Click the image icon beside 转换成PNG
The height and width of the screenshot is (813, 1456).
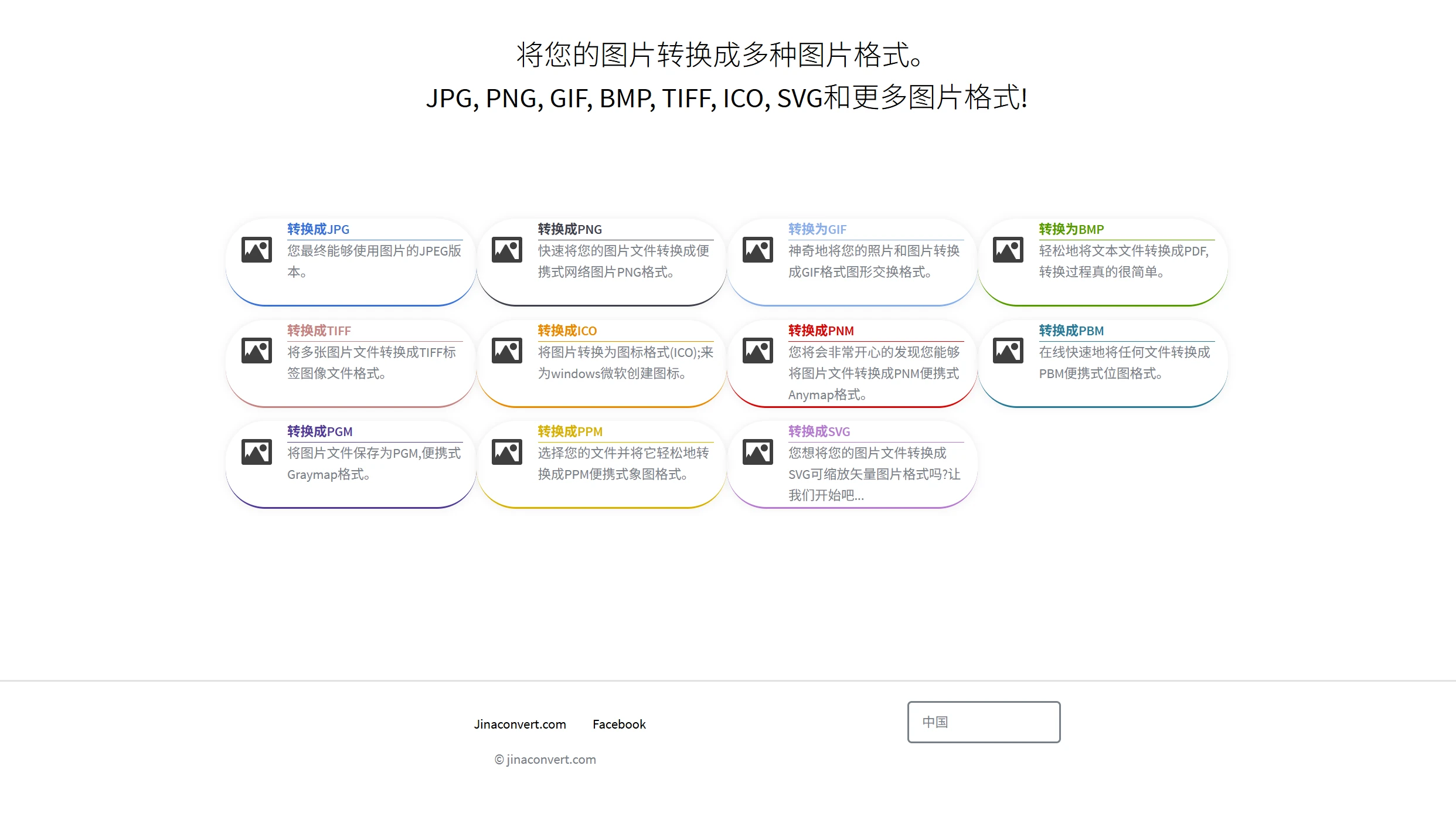(x=507, y=250)
